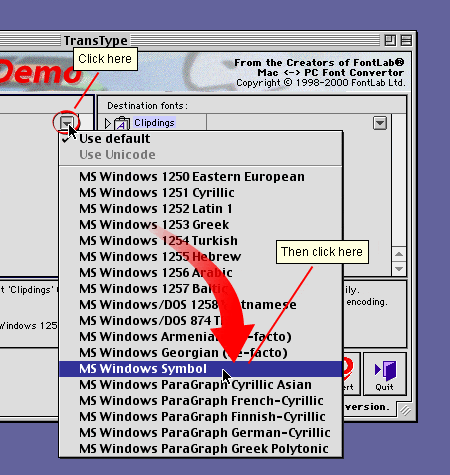Select MS Windows 1257 Baltic
This screenshot has width=450, height=475.
click(201, 289)
